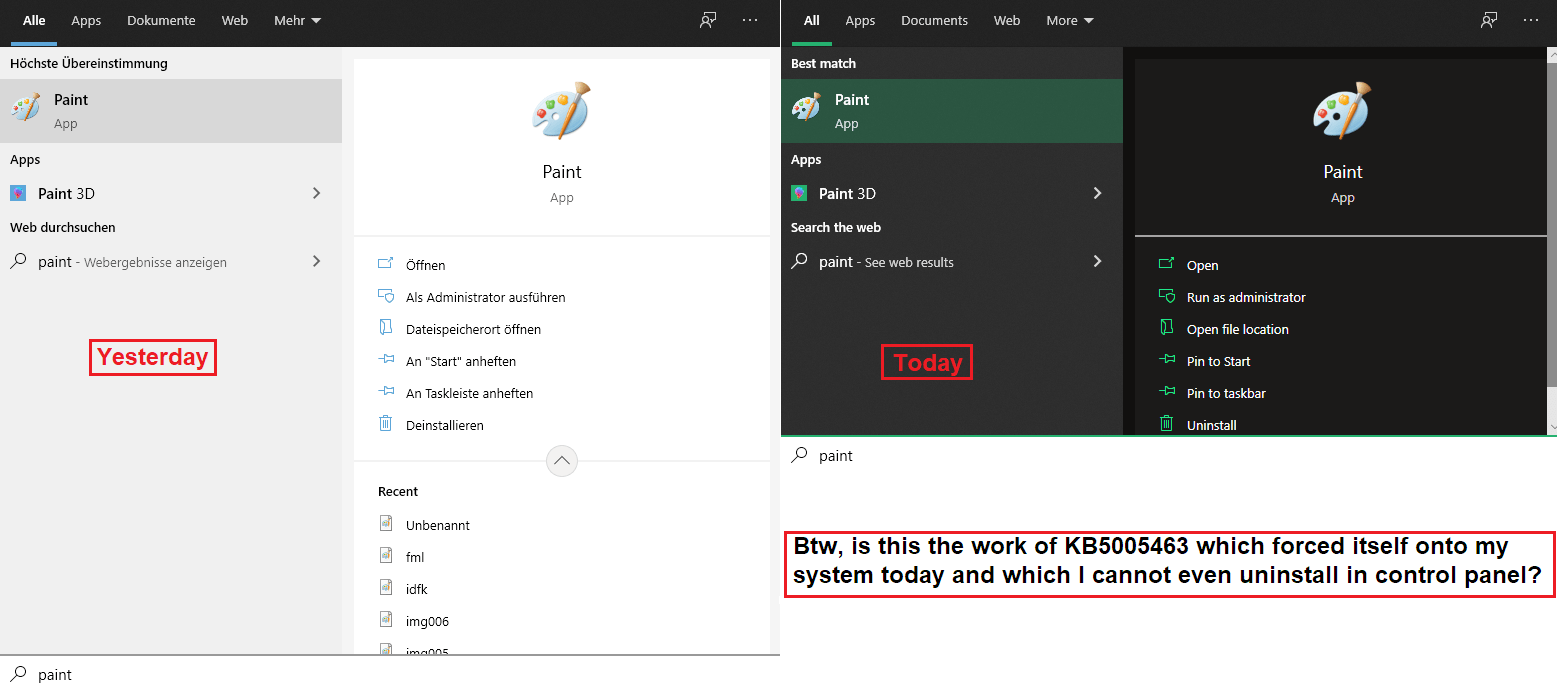1557x690 pixels.
Task: Click the trash icon beside Uninstall
Action: tap(1166, 424)
